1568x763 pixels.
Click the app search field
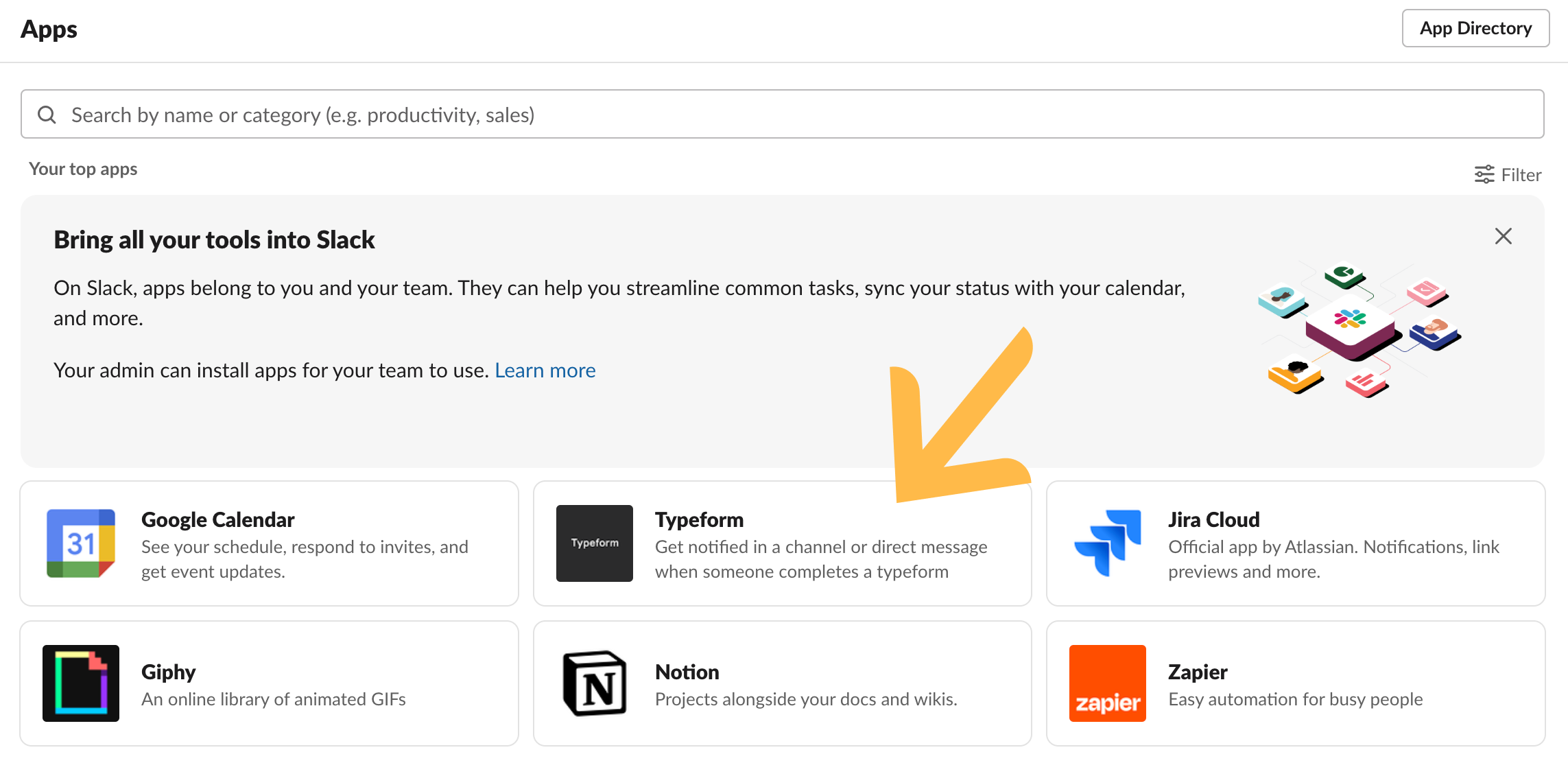tap(782, 114)
